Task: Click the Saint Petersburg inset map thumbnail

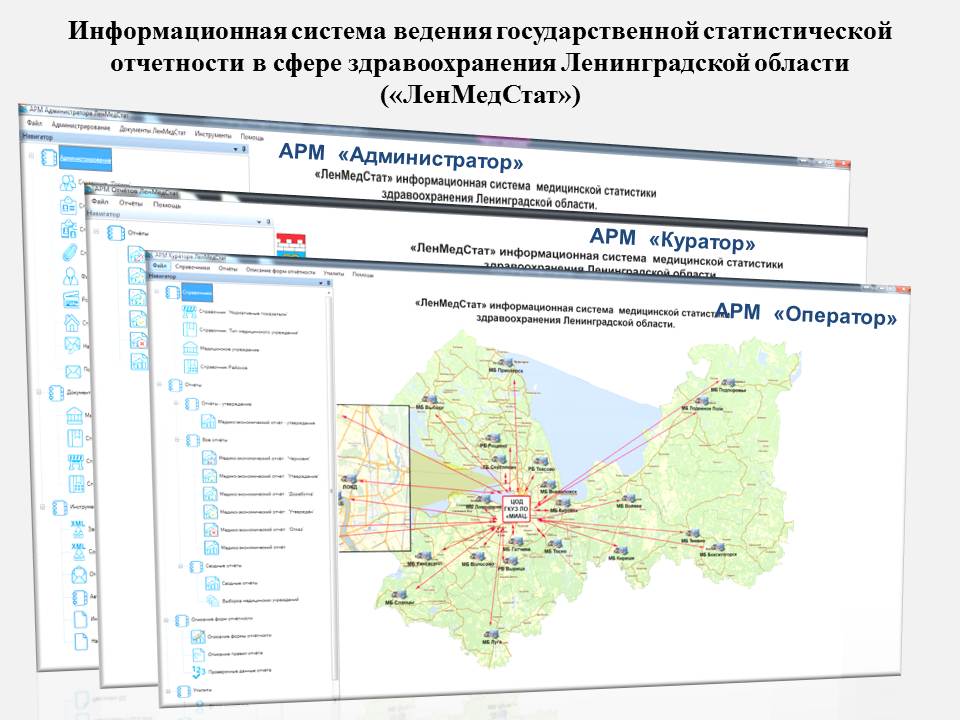Action: [x=373, y=478]
